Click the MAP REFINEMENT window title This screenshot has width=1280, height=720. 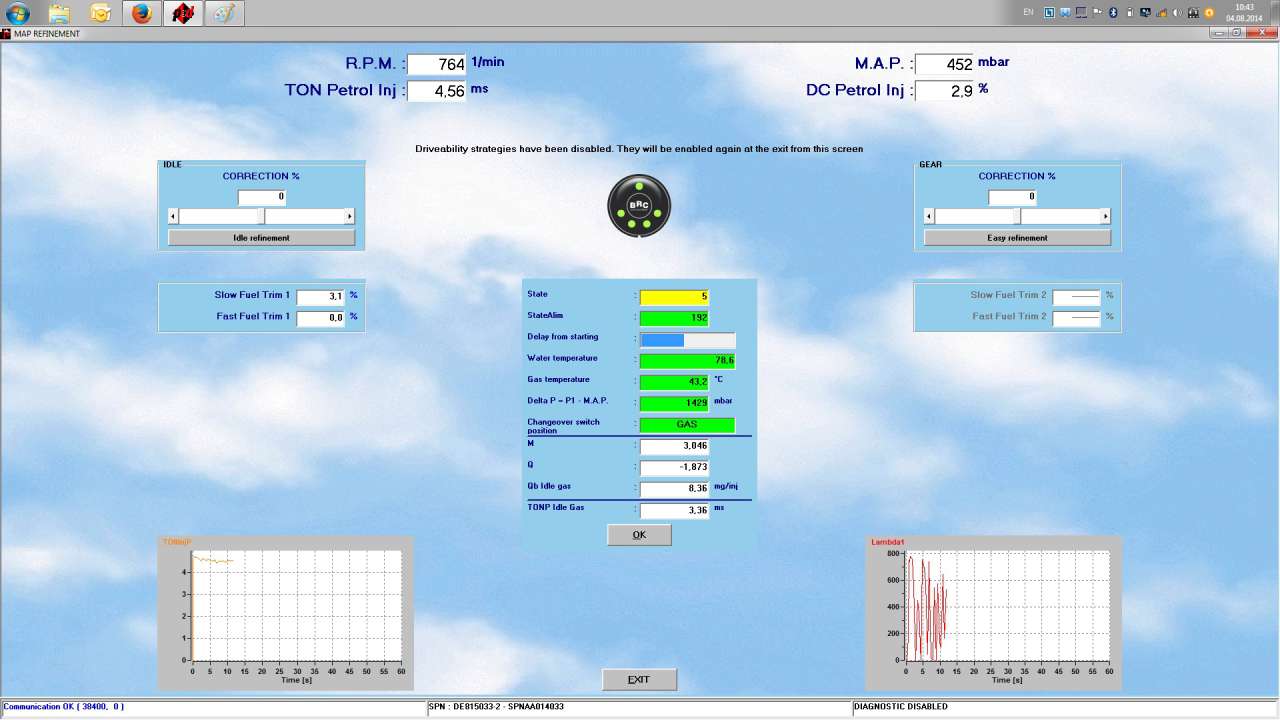click(x=47, y=34)
